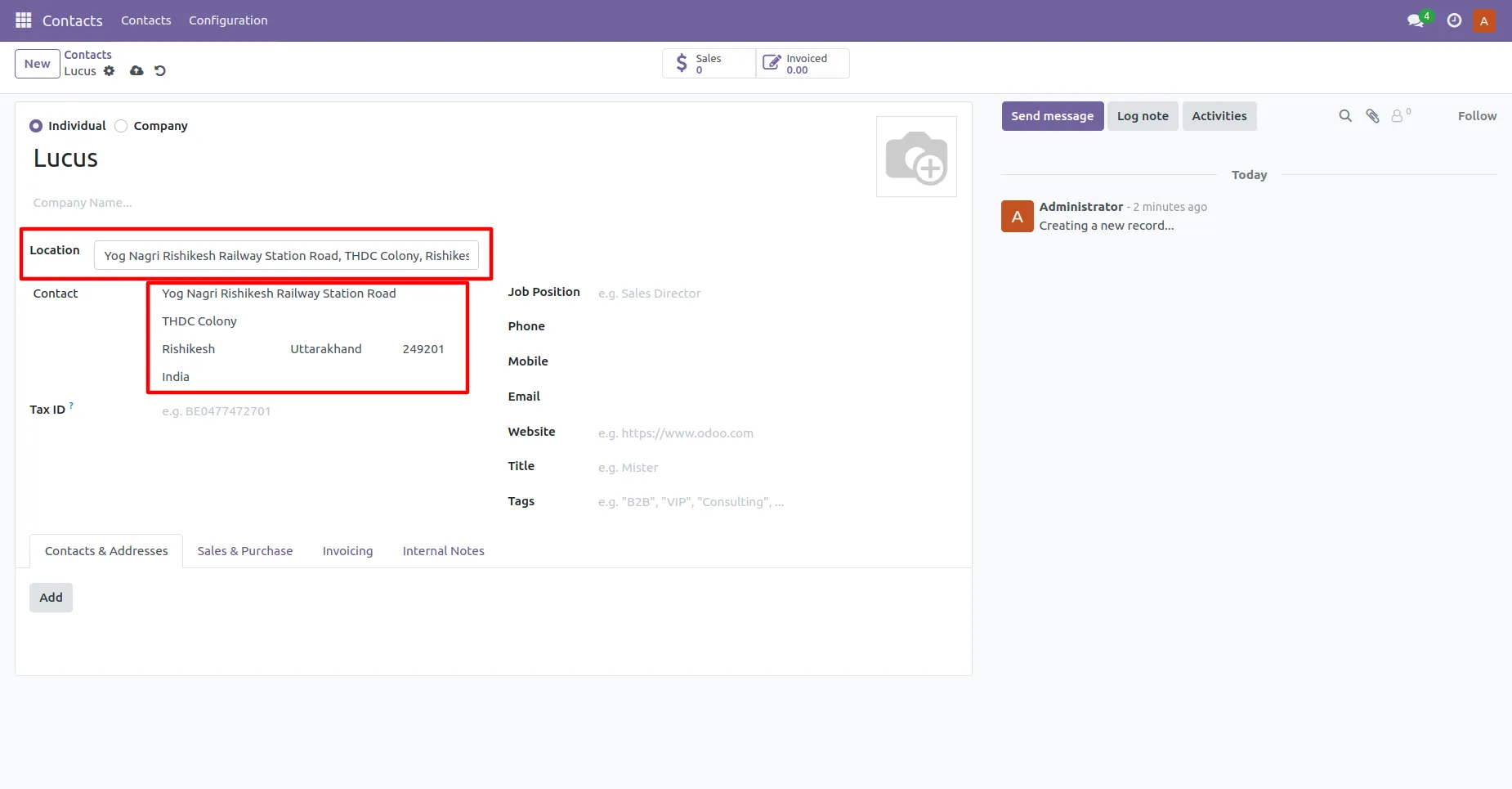The image size is (1512, 789).
Task: Select the Company radio button
Action: pyautogui.click(x=121, y=126)
